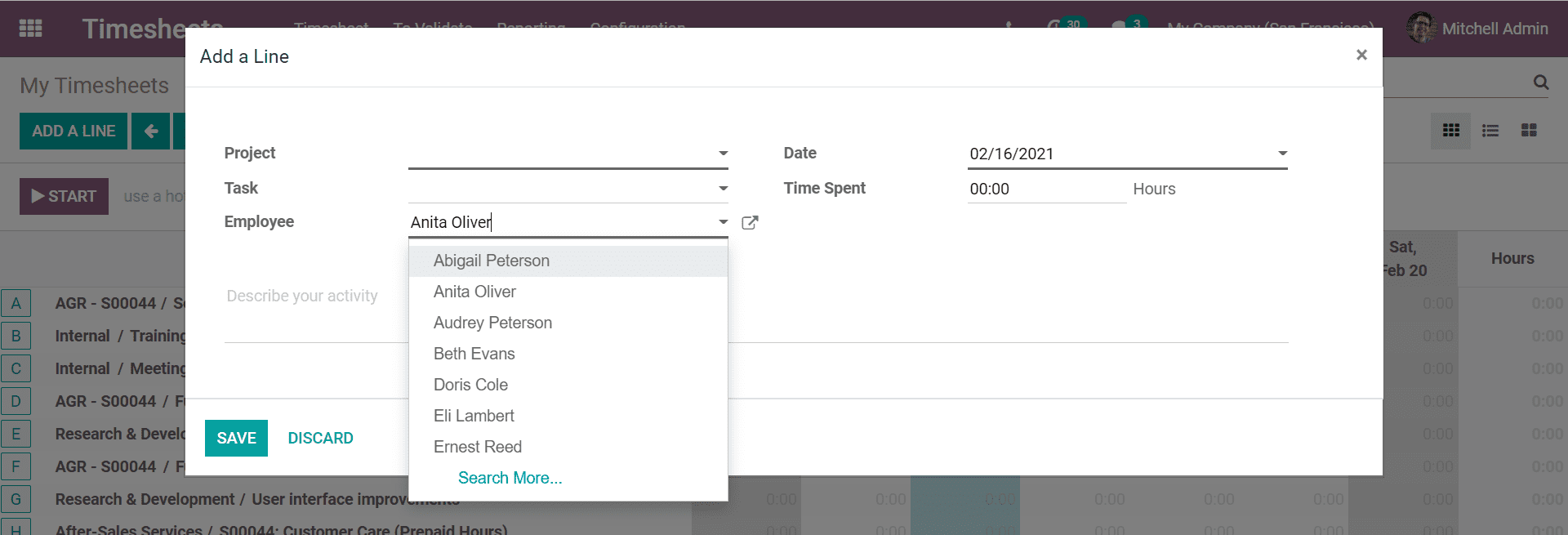1568x535 pixels.
Task: Select Ernest Reed from the dropdown
Action: (x=568, y=447)
